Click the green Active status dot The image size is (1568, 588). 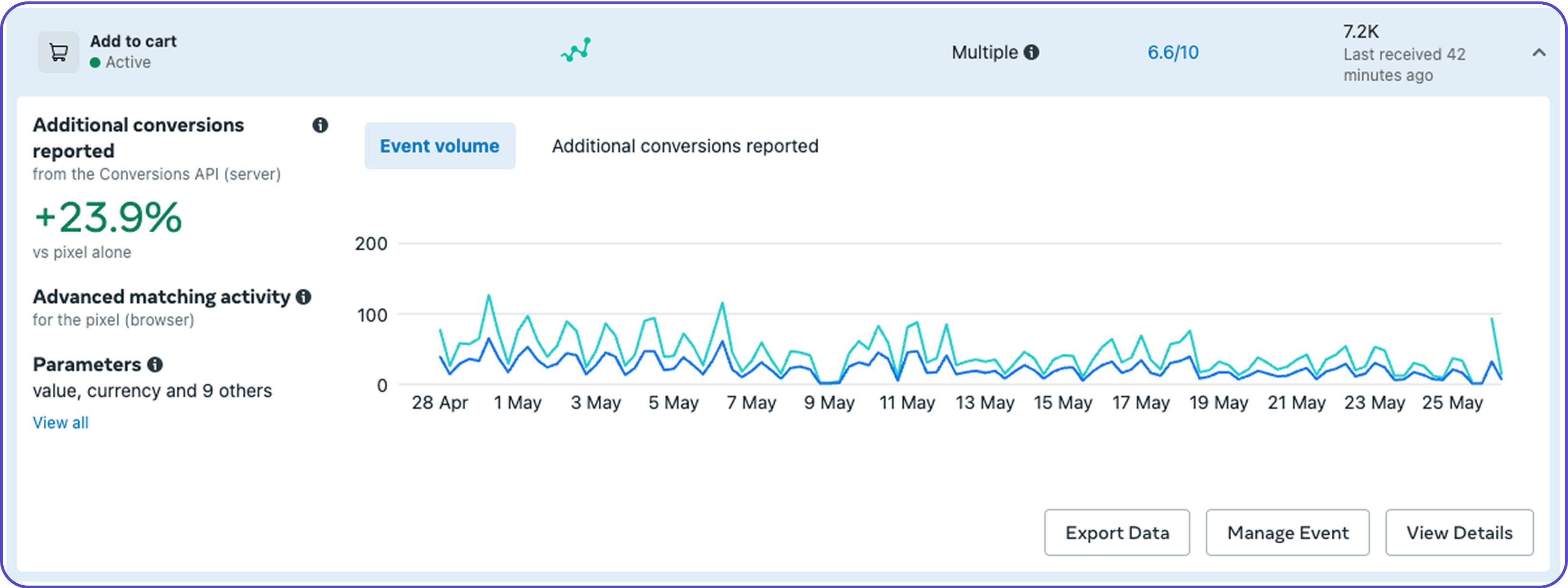click(x=95, y=63)
